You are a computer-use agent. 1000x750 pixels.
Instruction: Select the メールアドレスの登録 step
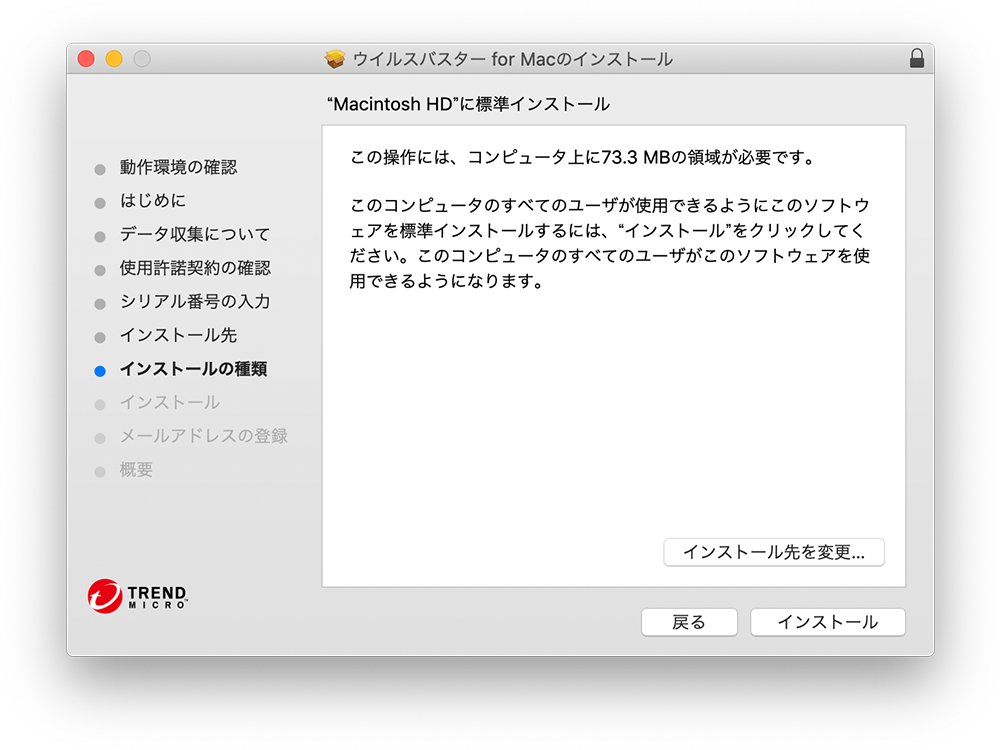click(x=203, y=436)
